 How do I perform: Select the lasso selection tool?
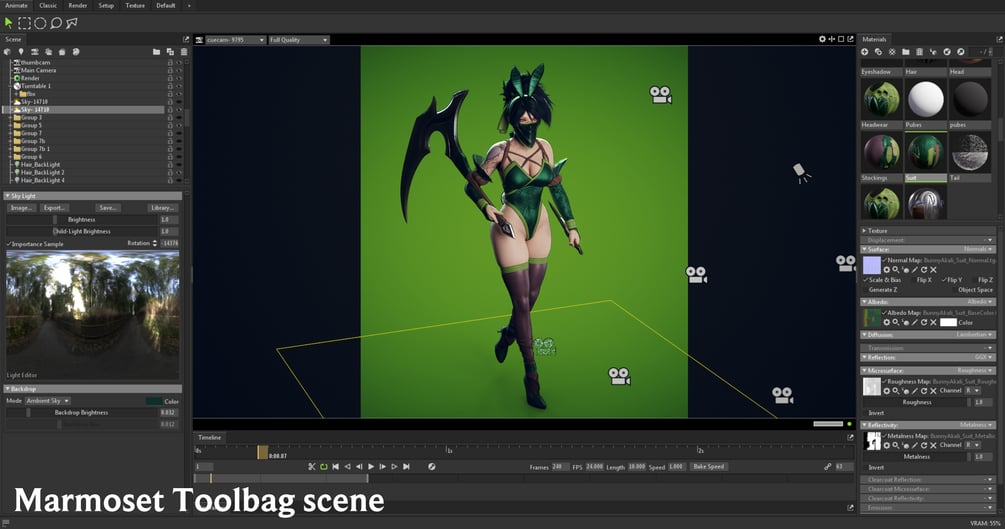click(x=56, y=23)
